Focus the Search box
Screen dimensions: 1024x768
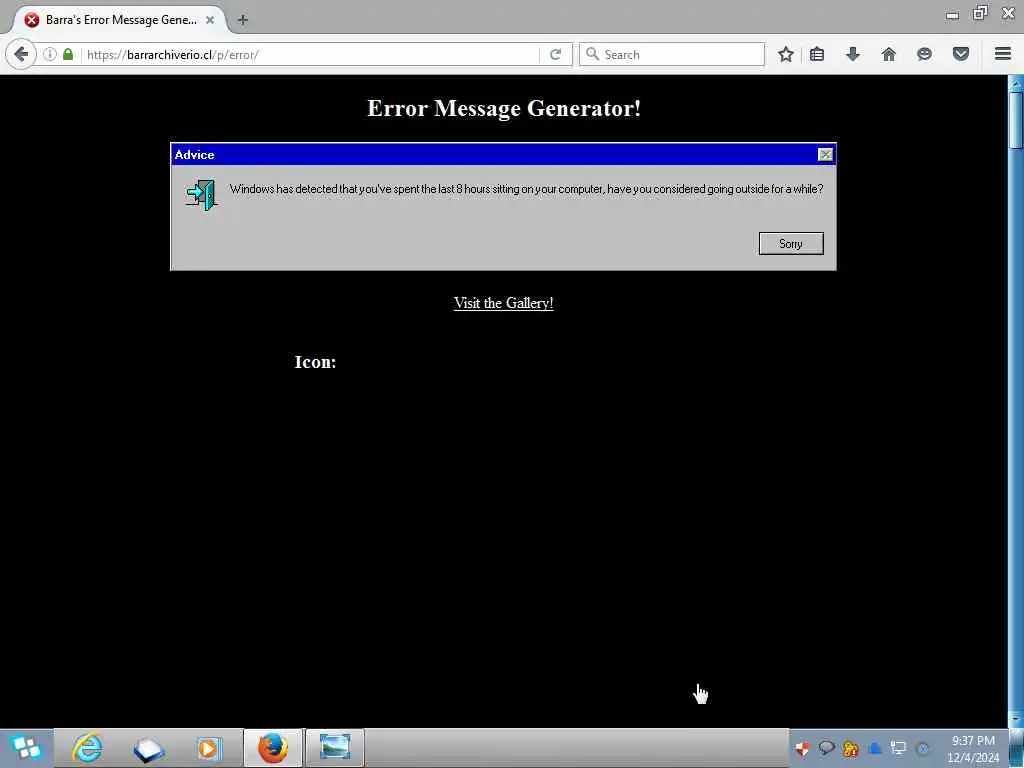click(672, 54)
